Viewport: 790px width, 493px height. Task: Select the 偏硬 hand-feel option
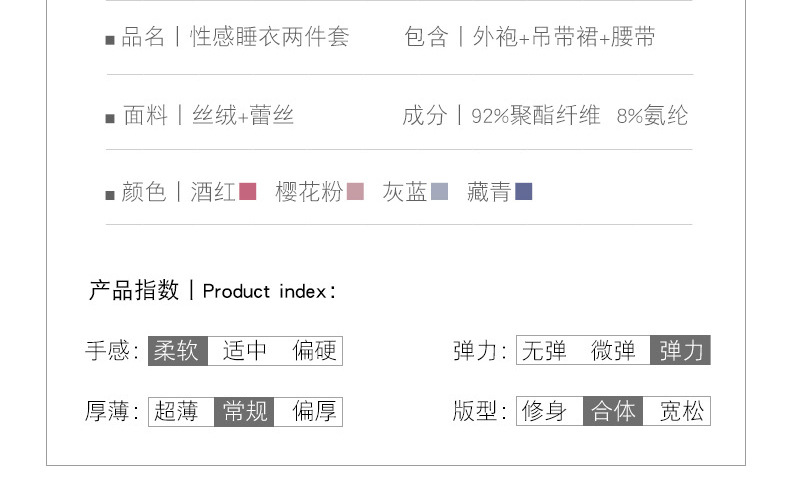coord(313,351)
